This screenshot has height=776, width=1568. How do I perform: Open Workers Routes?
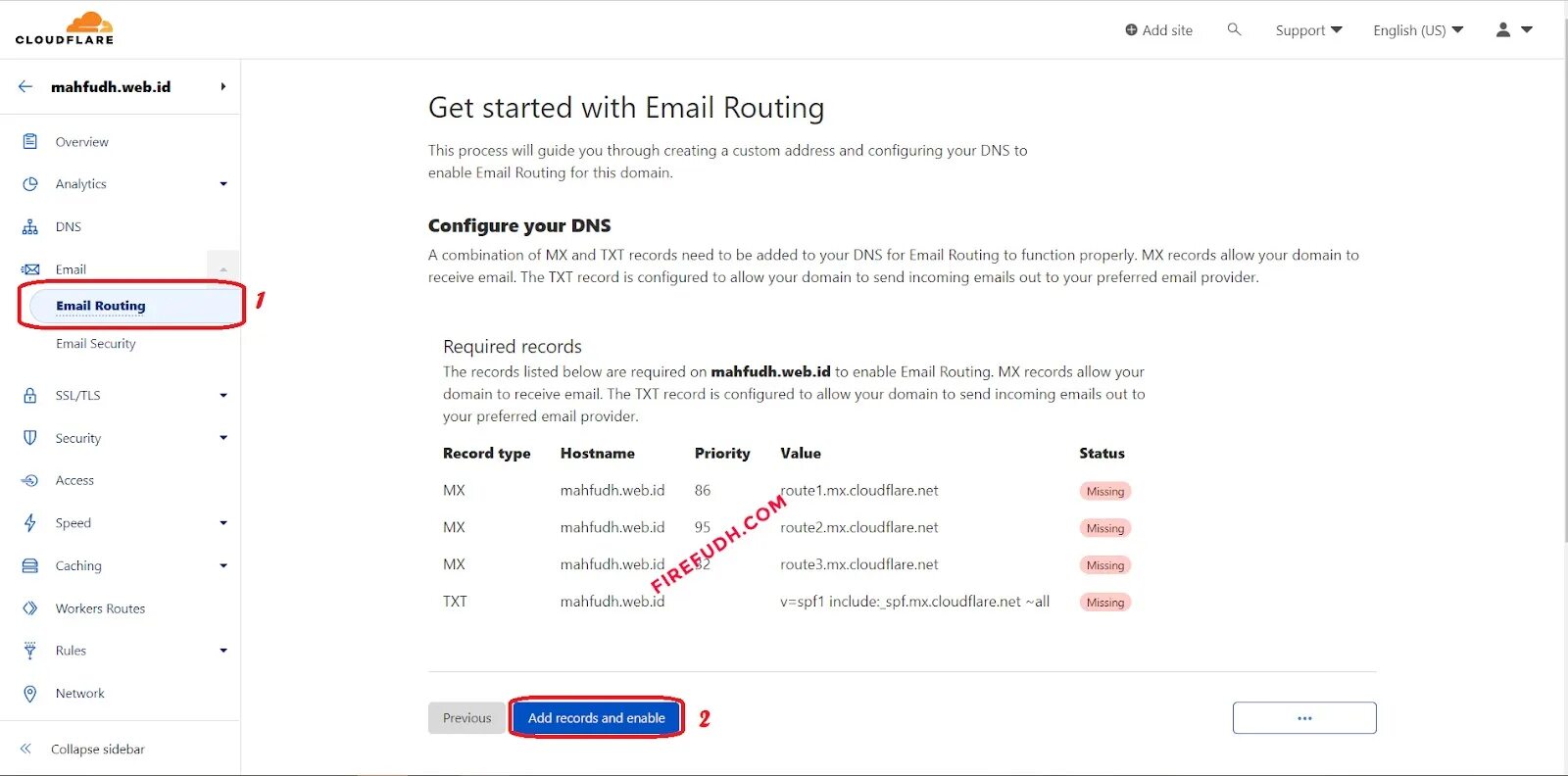click(100, 608)
